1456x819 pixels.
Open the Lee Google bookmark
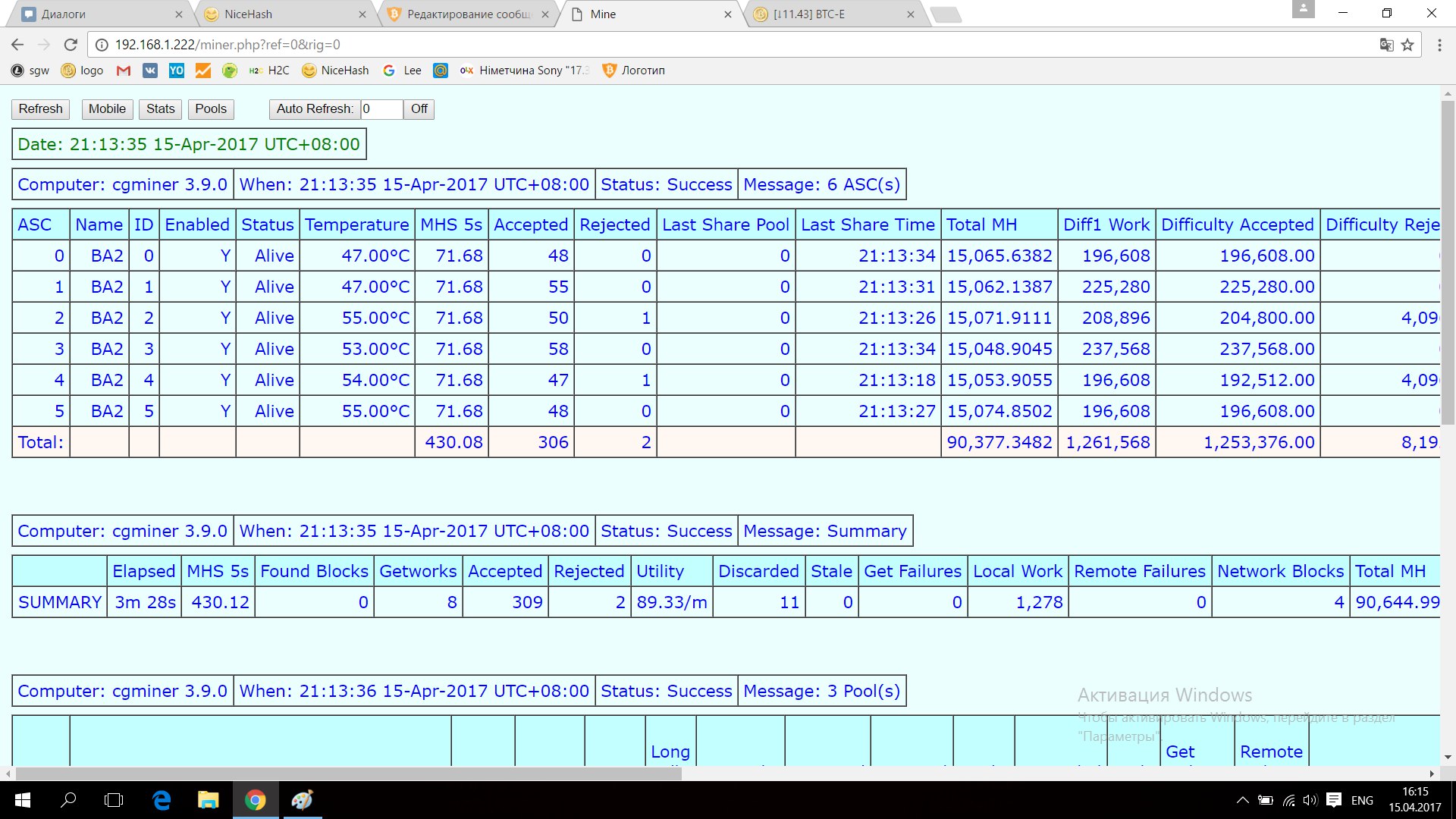tap(402, 71)
